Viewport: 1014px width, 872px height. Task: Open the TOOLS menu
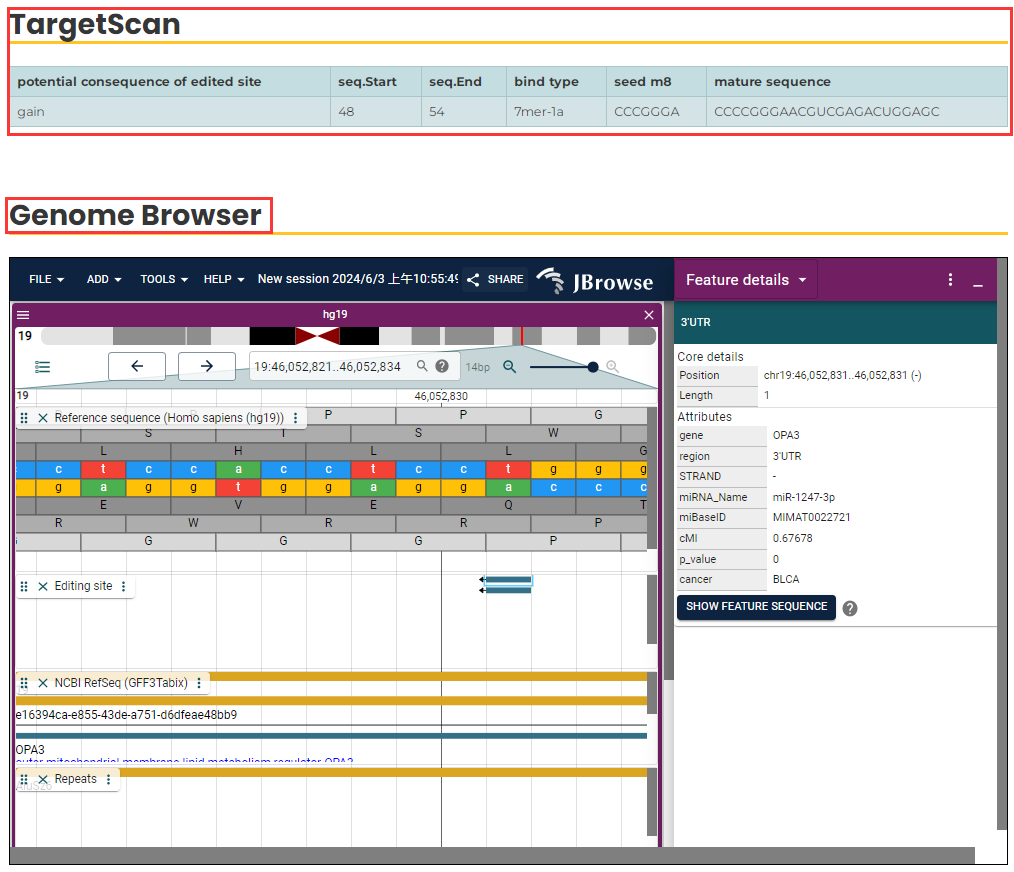click(x=164, y=279)
